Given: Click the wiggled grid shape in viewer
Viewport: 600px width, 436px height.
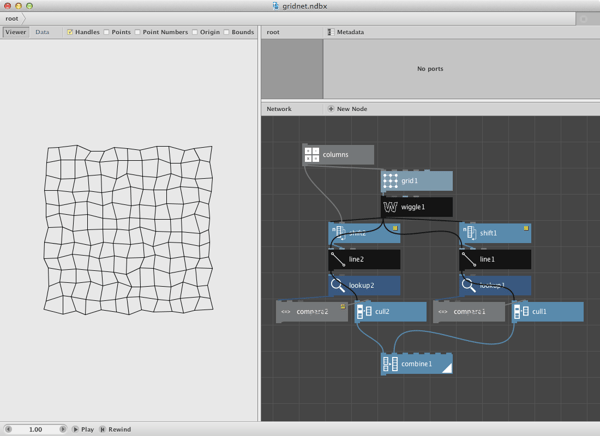Looking at the screenshot, I should (128, 230).
